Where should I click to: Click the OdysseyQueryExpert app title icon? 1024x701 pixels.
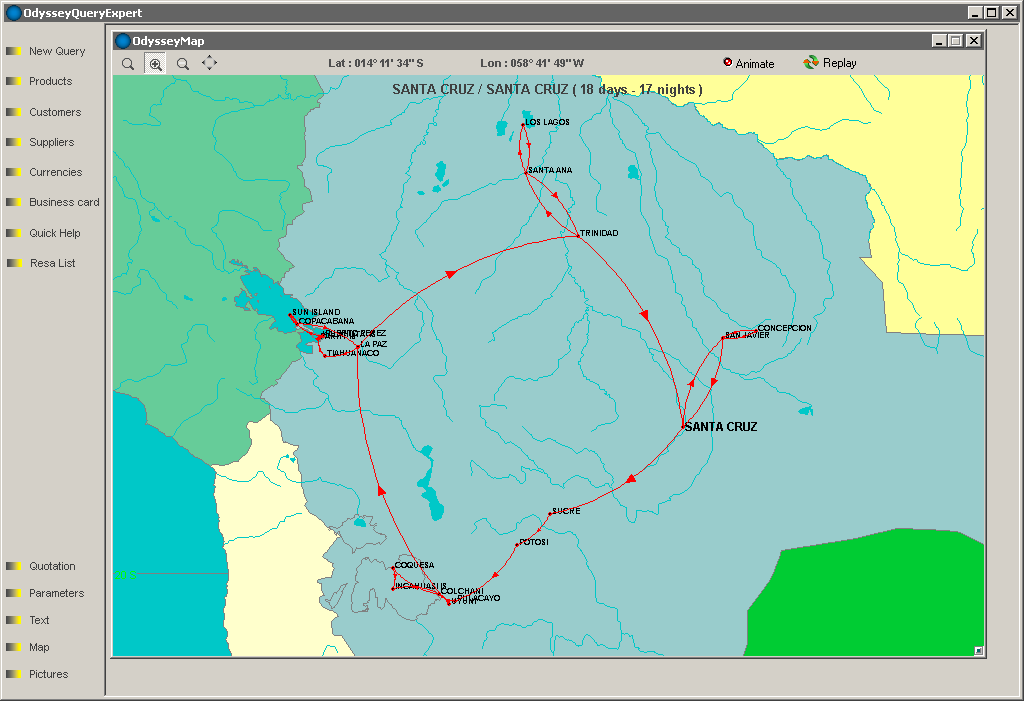(x=13, y=13)
